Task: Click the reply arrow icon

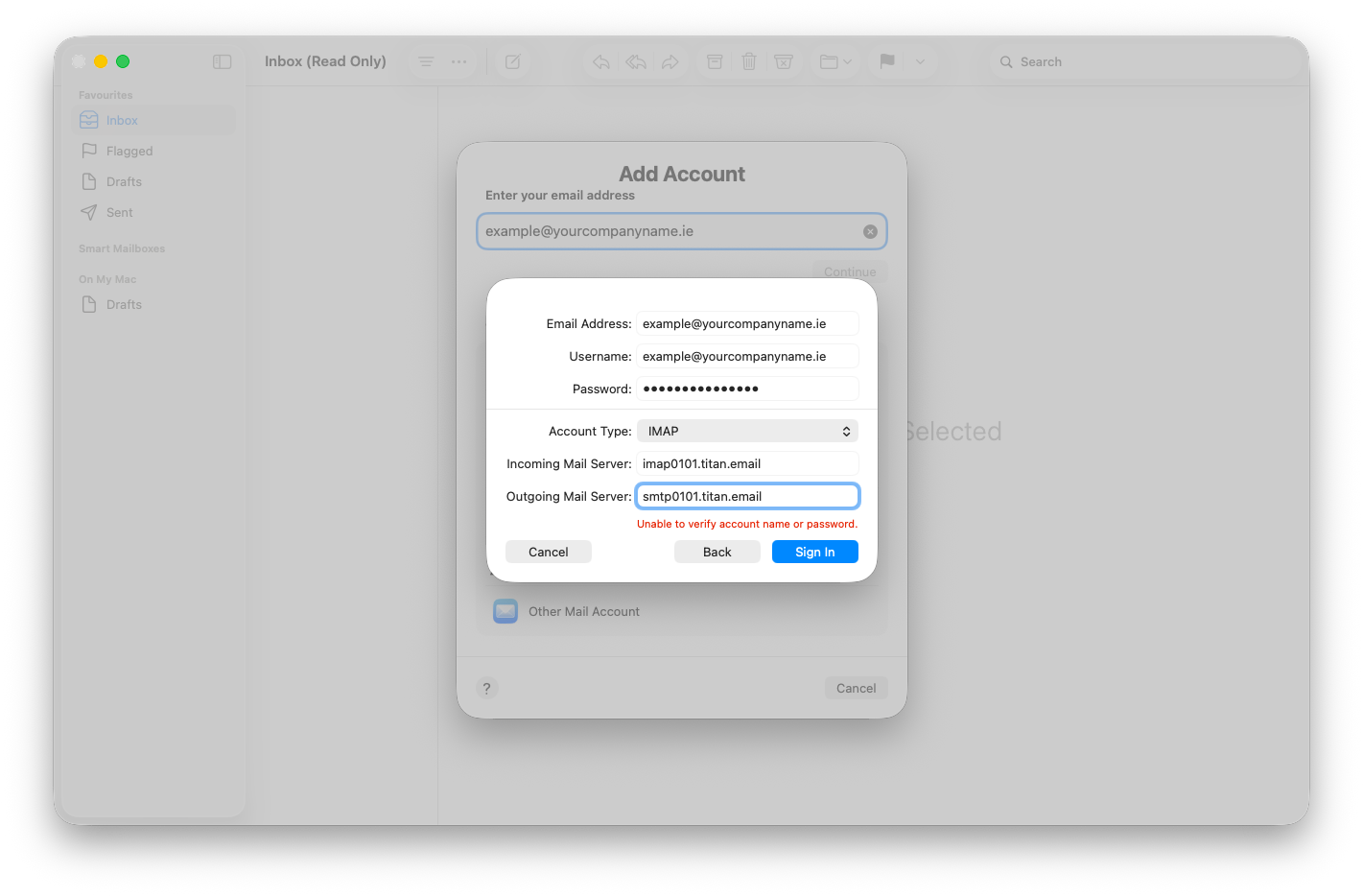Action: (601, 61)
